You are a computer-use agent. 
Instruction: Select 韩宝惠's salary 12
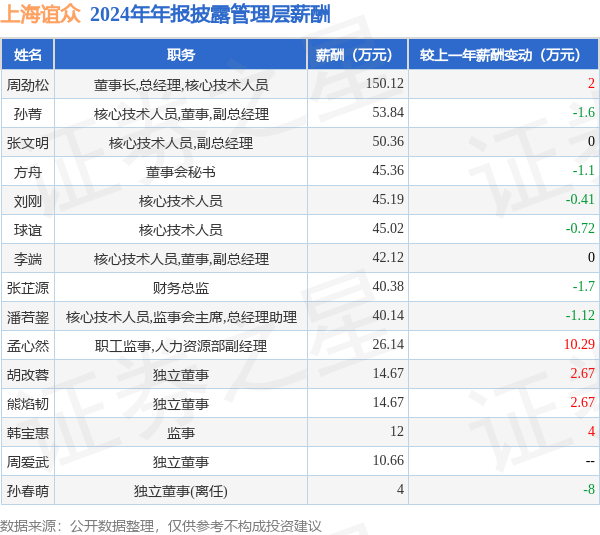point(397,432)
